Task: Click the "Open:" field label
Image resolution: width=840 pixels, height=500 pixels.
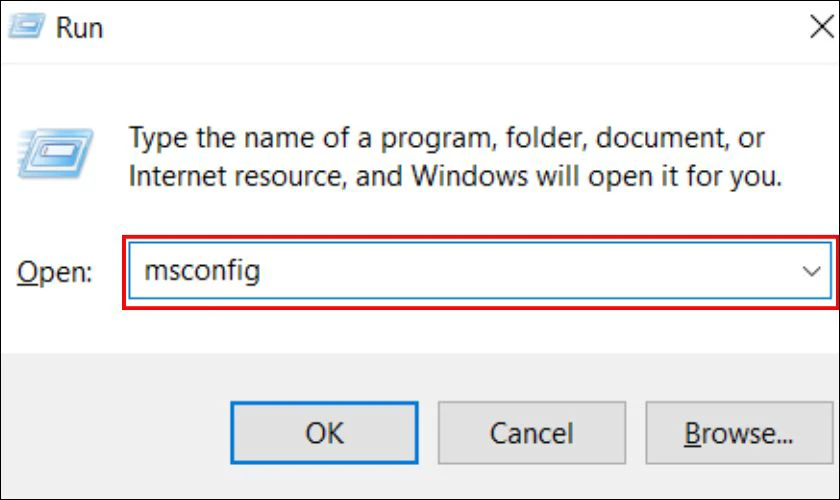Action: (55, 272)
